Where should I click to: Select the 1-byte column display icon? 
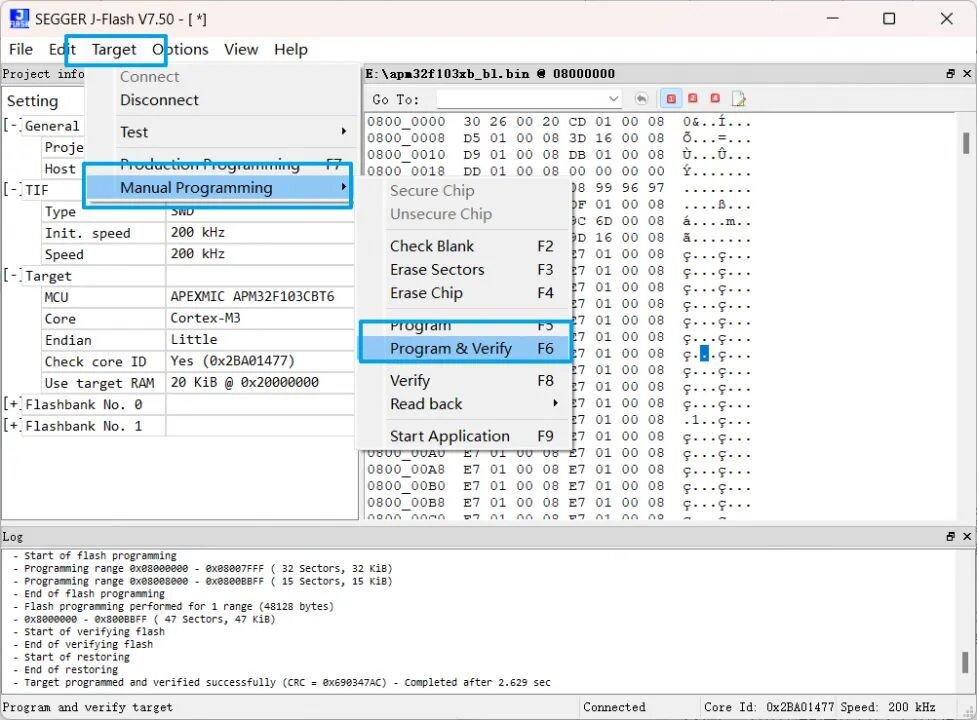pyautogui.click(x=671, y=98)
